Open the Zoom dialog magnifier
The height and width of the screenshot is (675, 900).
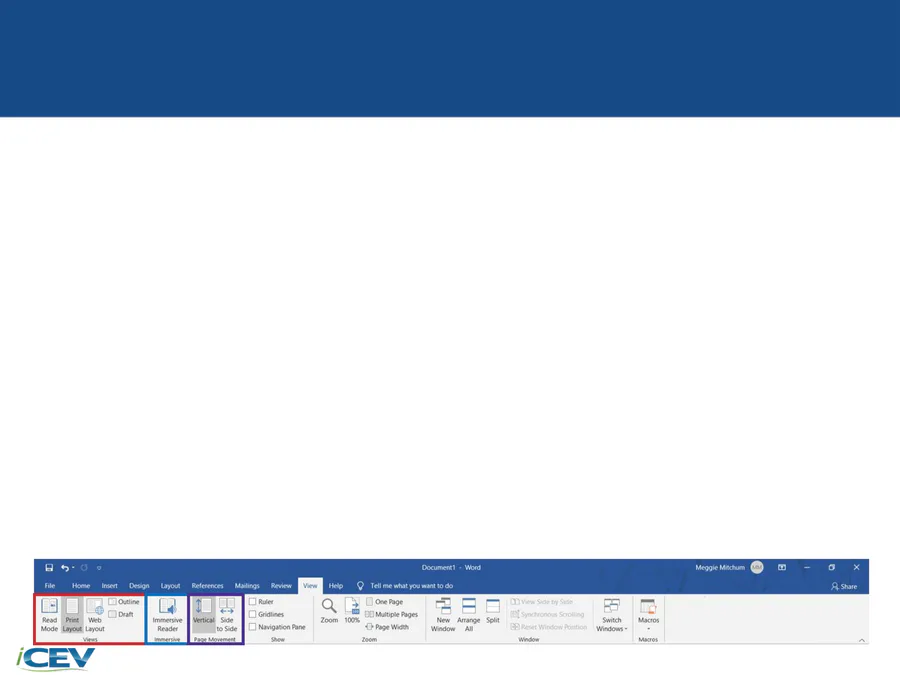coord(329,611)
